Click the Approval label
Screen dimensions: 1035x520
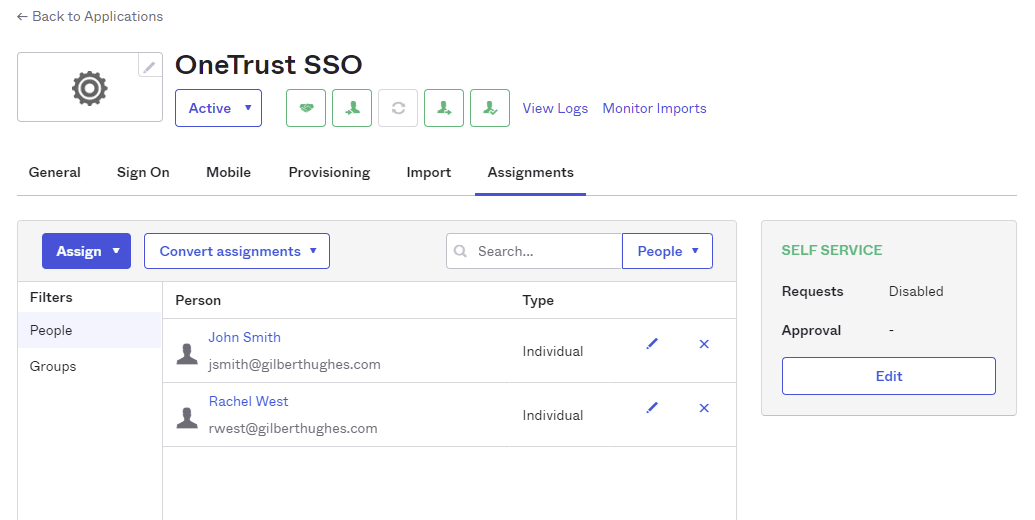click(811, 330)
